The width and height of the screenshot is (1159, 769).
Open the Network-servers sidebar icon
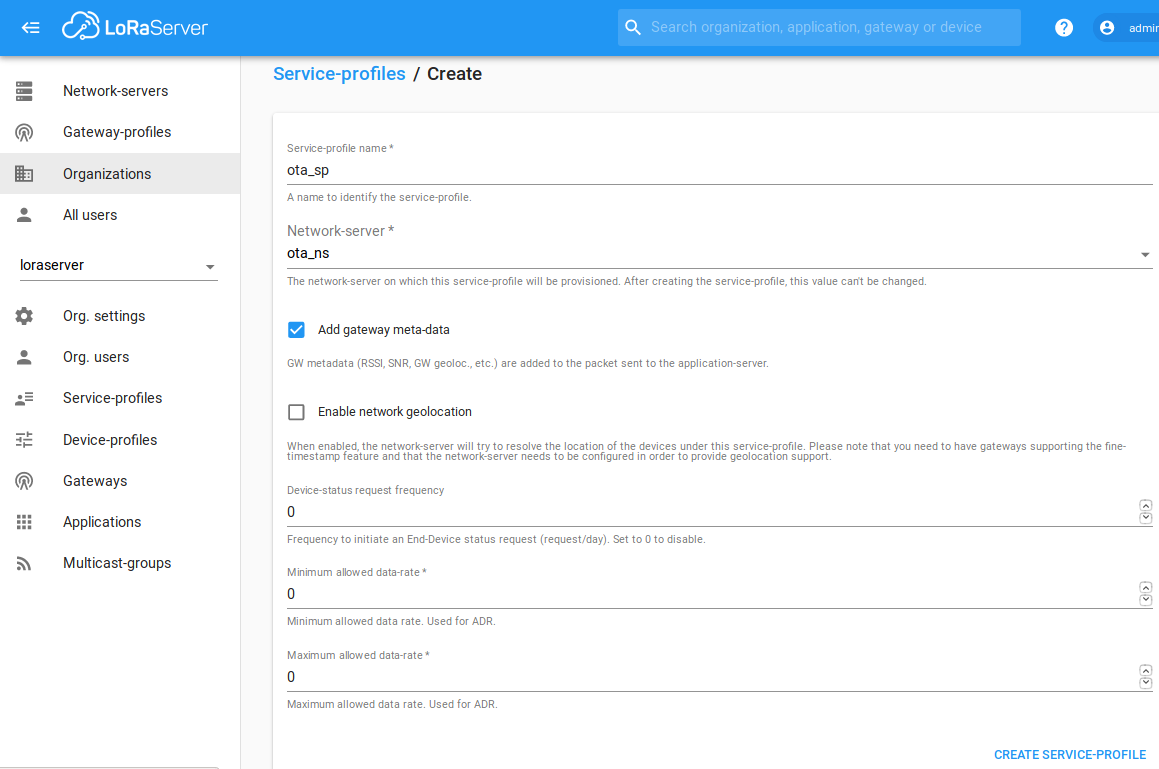coord(24,90)
